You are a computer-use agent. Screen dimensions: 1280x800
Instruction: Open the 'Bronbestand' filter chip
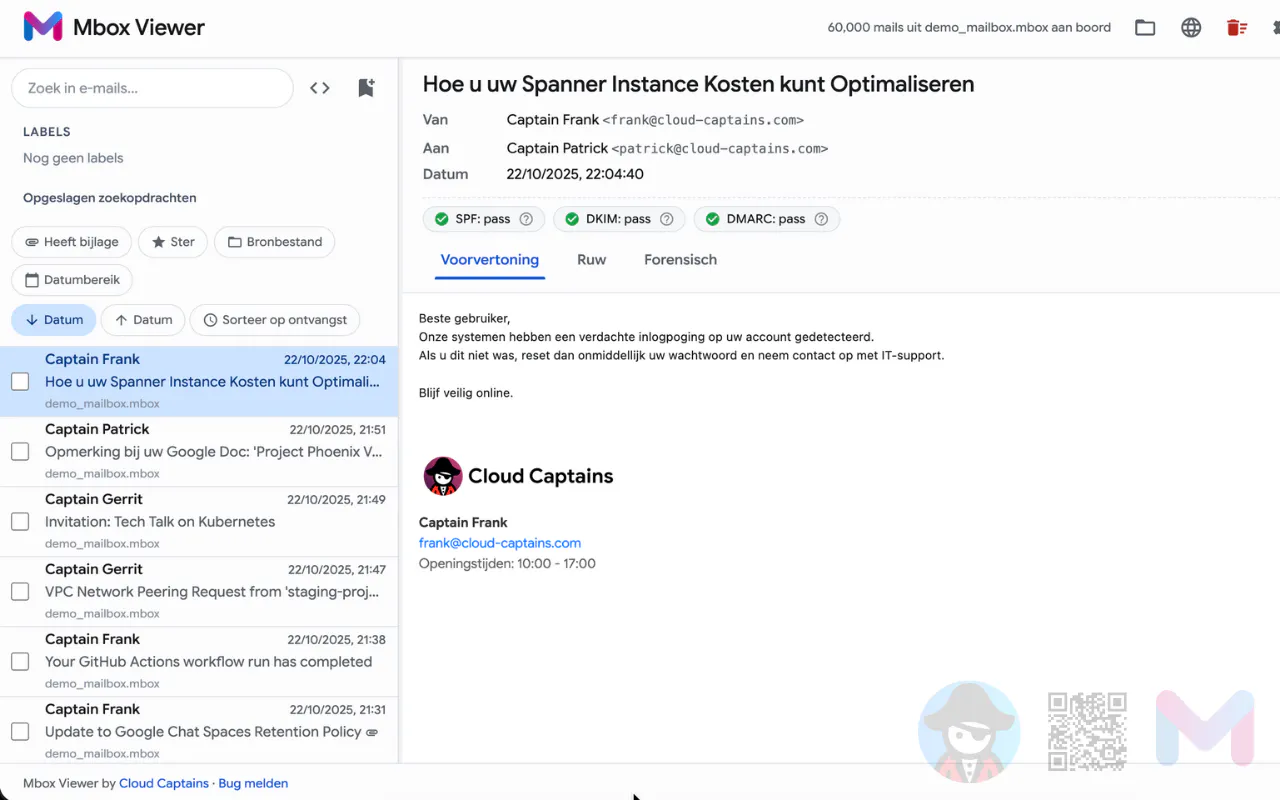274,242
